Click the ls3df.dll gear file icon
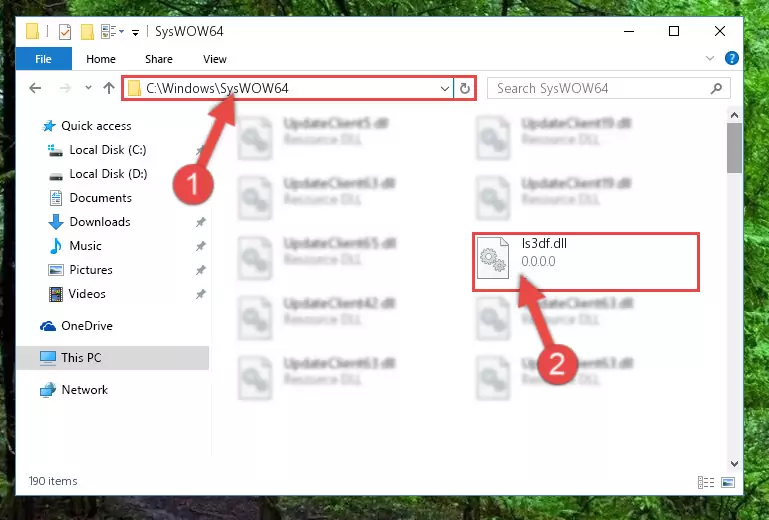 click(x=493, y=258)
